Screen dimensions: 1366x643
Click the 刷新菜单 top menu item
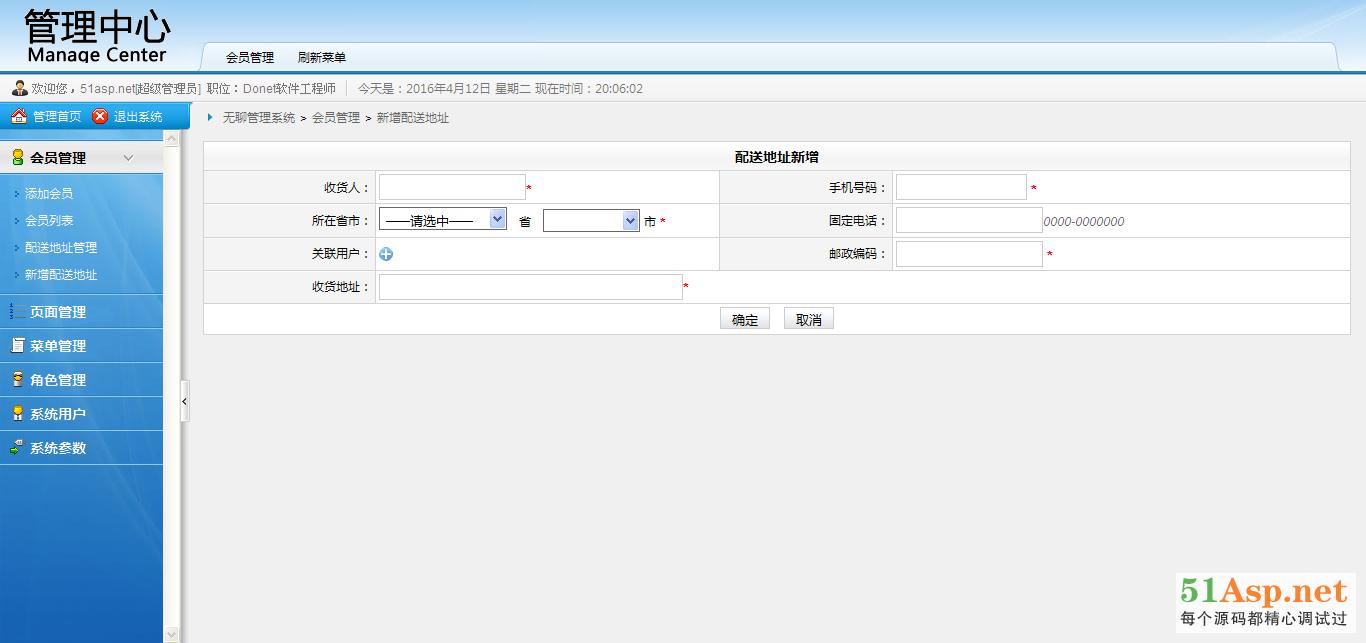pyautogui.click(x=321, y=58)
